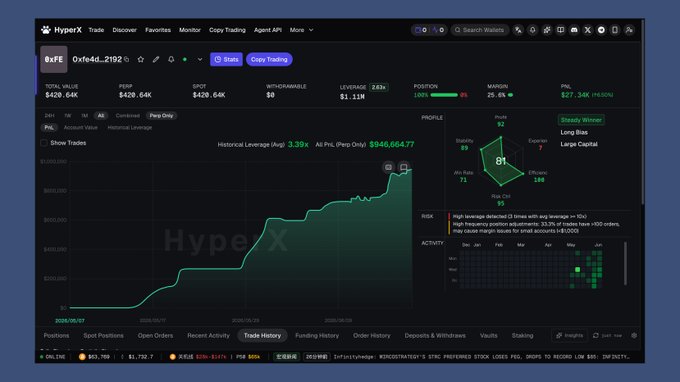Click the Ethereum price $1,732.7
Viewport: 680px width, 382px height.
137,357
